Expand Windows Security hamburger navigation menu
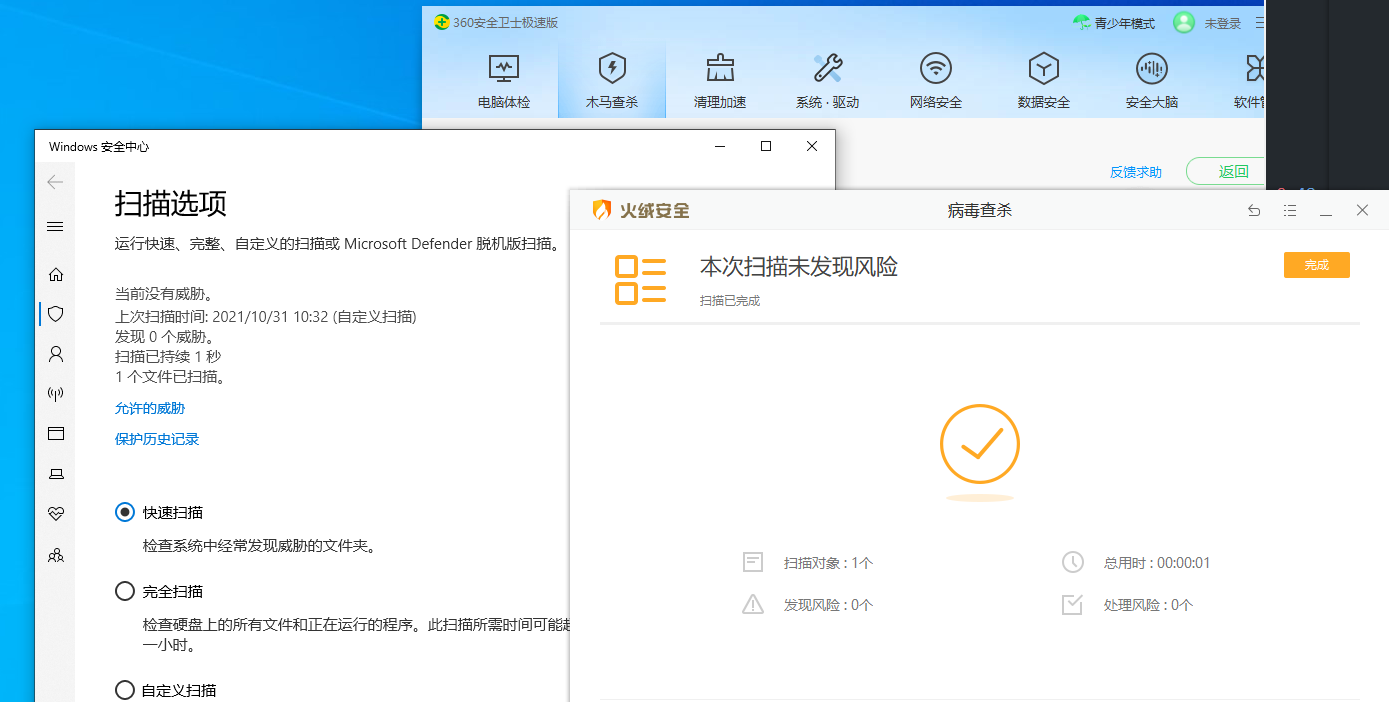This screenshot has height=702, width=1389. [x=56, y=227]
